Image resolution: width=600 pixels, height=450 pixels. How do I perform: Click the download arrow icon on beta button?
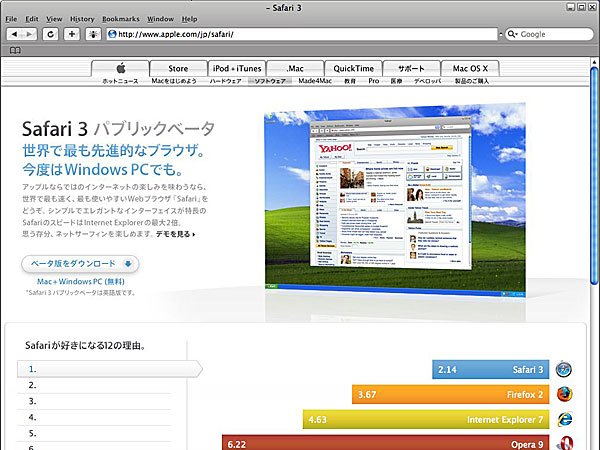128,264
